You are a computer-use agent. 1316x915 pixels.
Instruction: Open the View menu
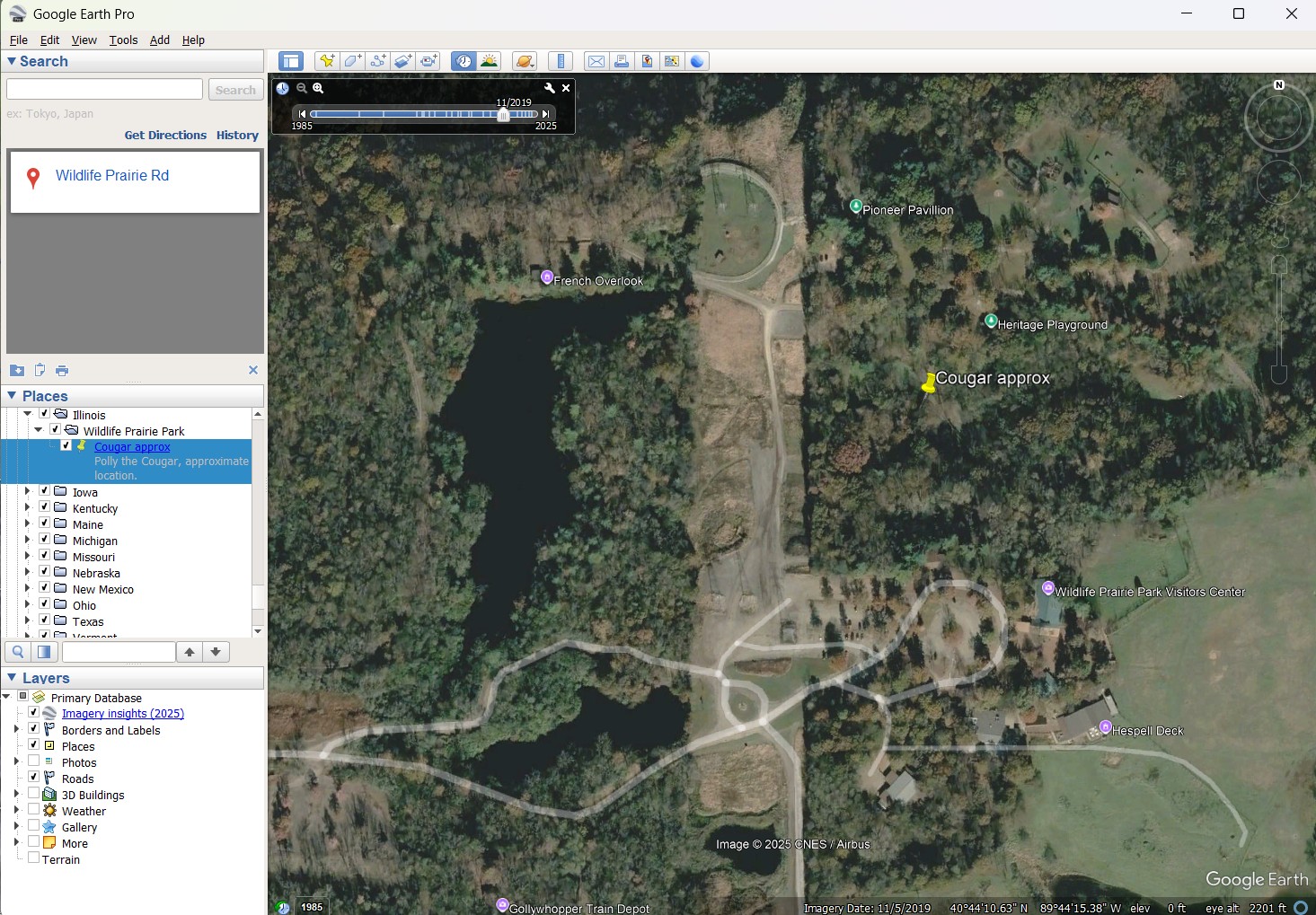[84, 40]
